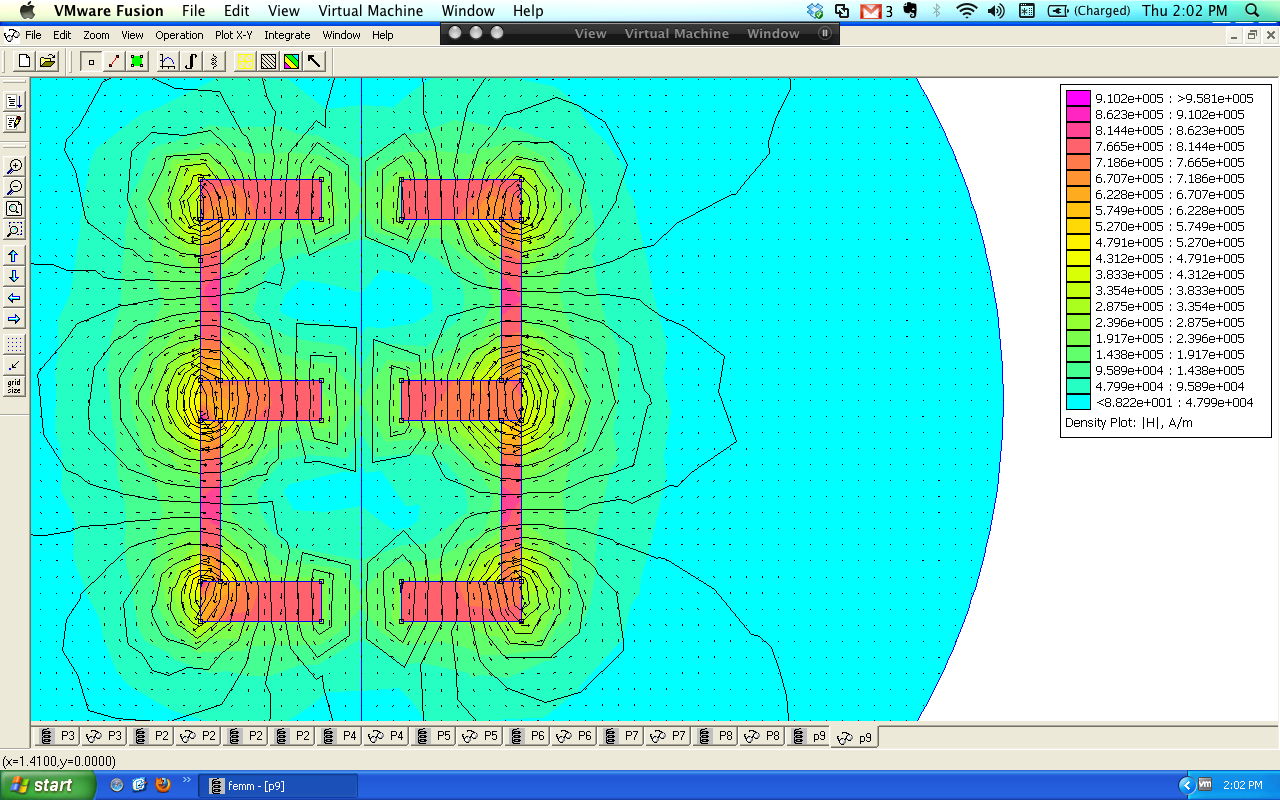Click the Gmail notifier icon in menu bar
The image size is (1280, 800).
[871, 11]
